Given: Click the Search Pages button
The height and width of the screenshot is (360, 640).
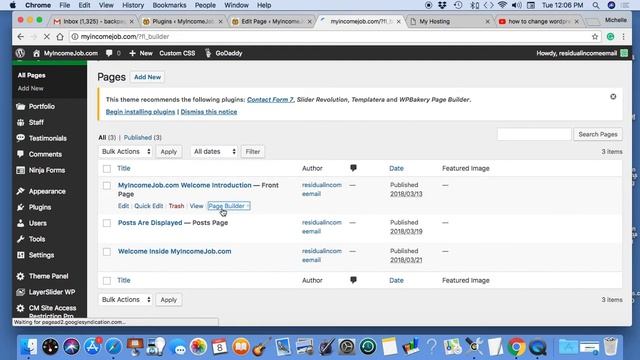Looking at the screenshot, I should 598,134.
